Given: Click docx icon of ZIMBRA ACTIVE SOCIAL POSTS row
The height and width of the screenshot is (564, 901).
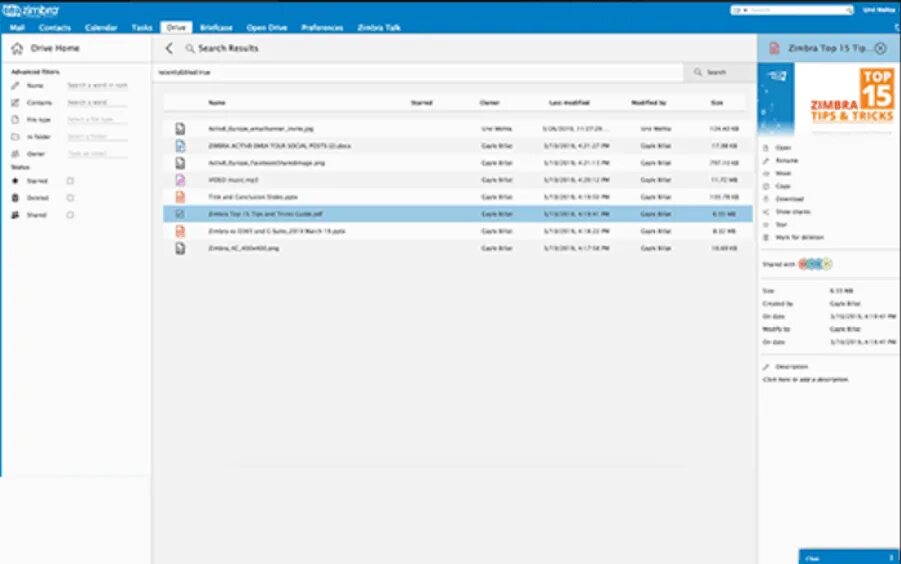Looking at the screenshot, I should (180, 146).
